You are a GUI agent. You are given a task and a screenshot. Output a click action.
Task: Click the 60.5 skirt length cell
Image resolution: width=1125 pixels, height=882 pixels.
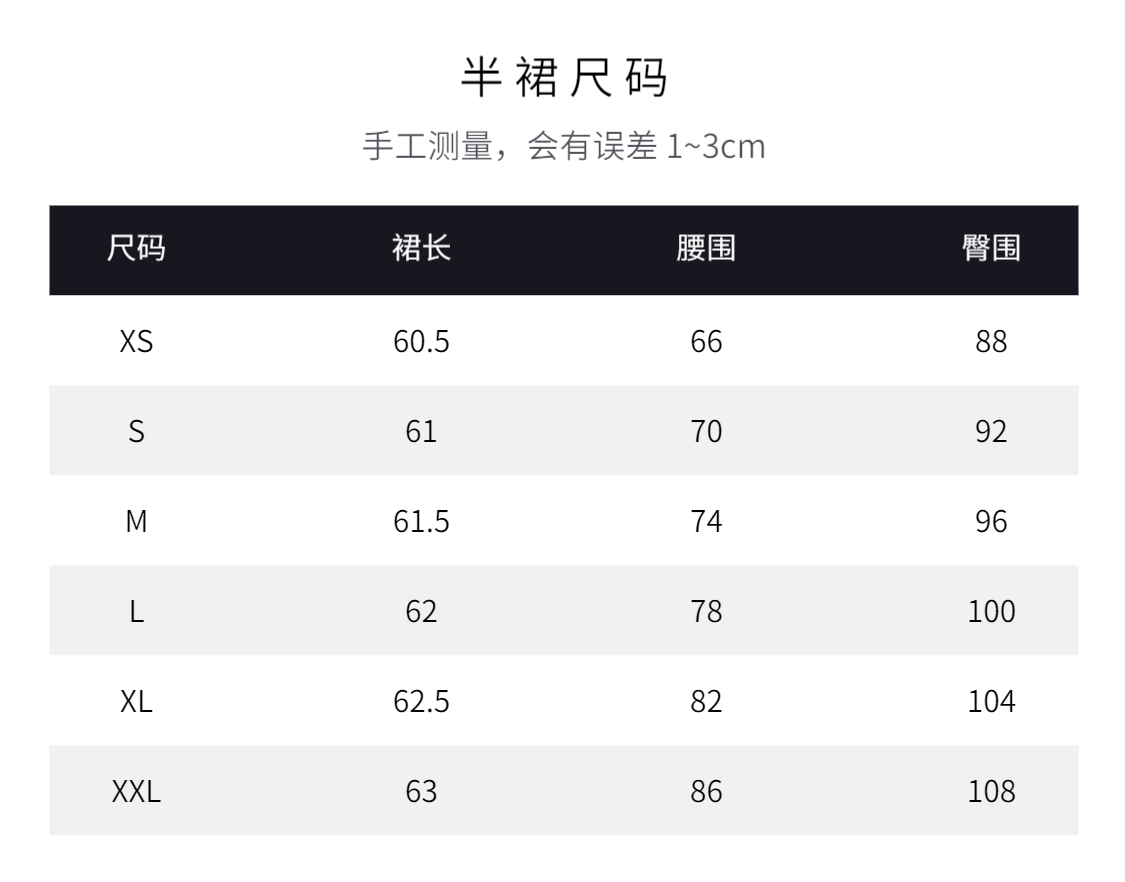(421, 342)
